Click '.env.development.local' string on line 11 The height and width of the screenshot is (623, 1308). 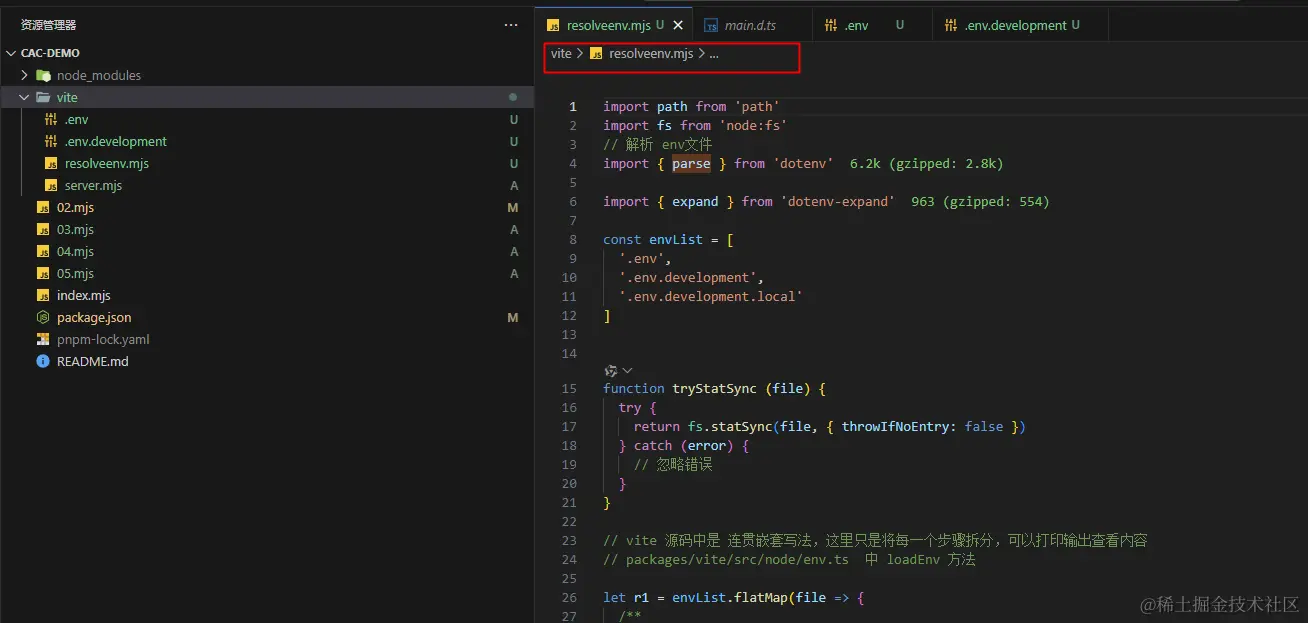click(x=711, y=296)
